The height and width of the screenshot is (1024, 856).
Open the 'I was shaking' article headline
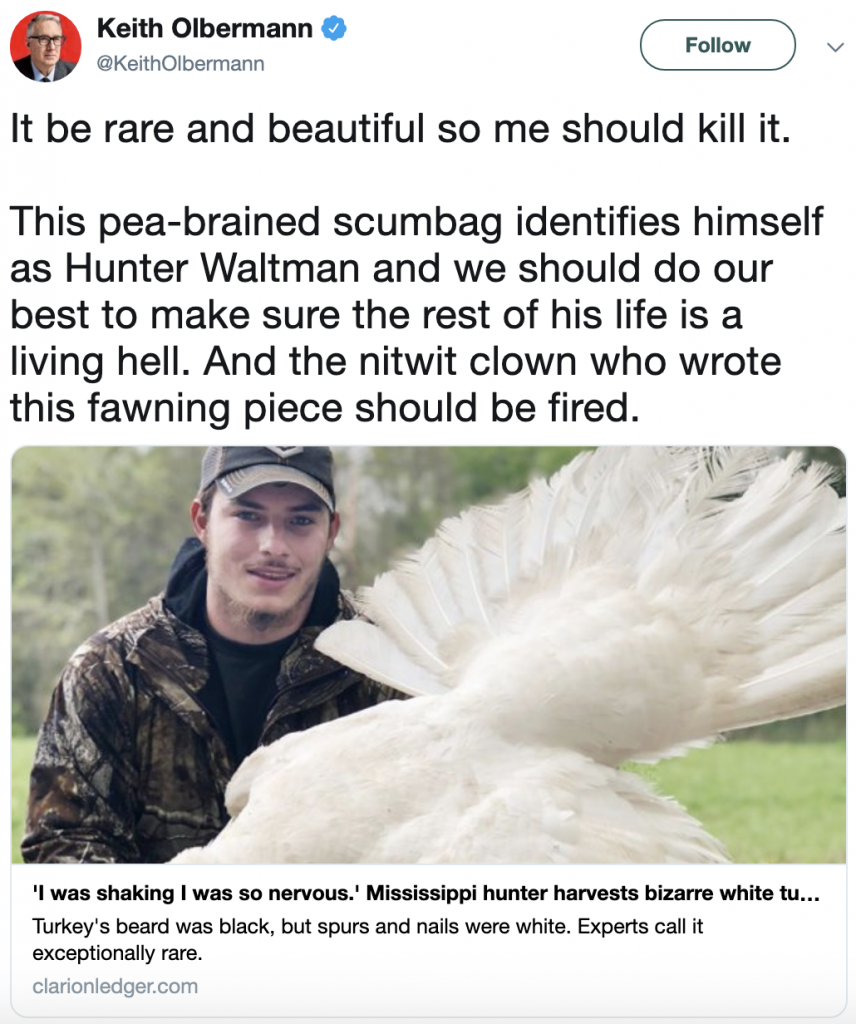(x=426, y=893)
